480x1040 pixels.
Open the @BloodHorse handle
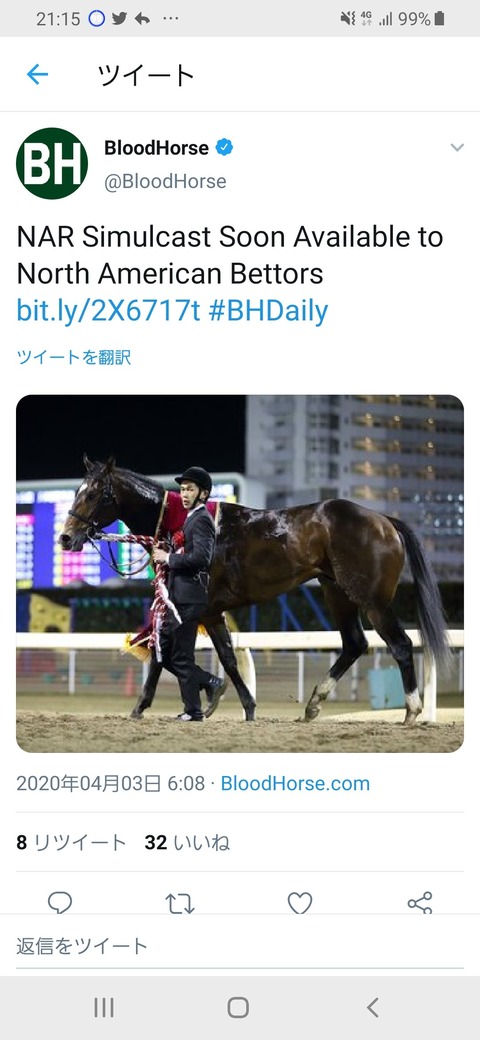(x=165, y=182)
